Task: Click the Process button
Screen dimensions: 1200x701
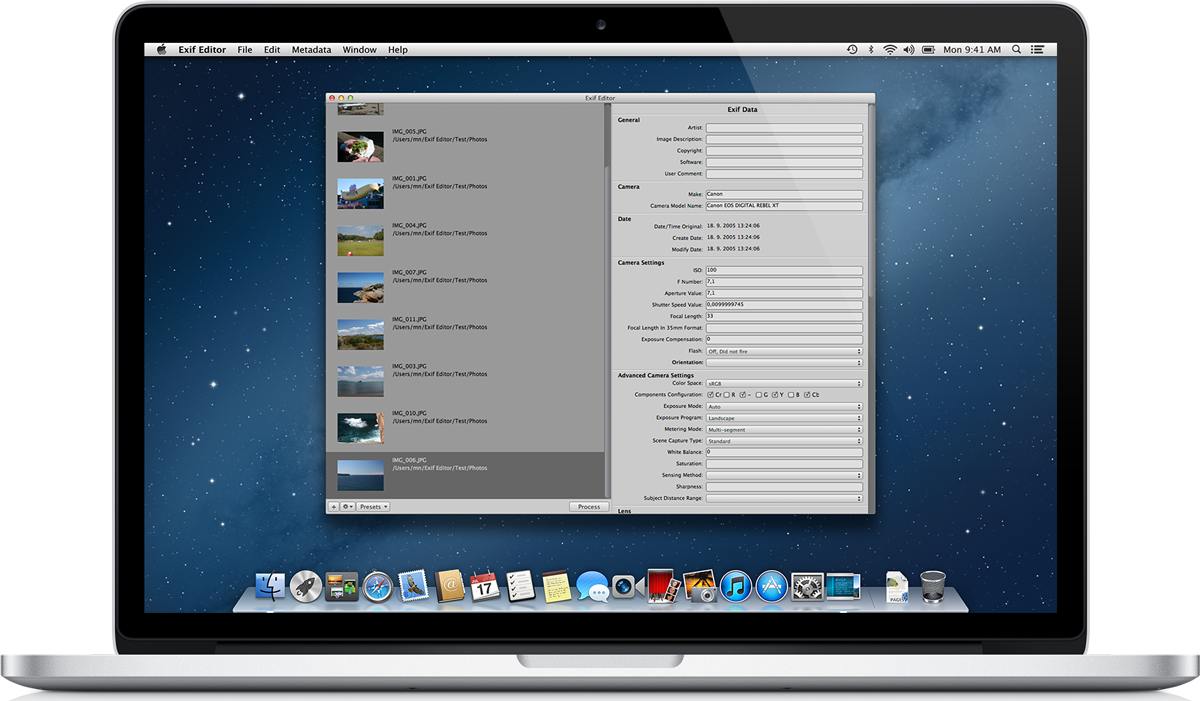Action: [589, 507]
